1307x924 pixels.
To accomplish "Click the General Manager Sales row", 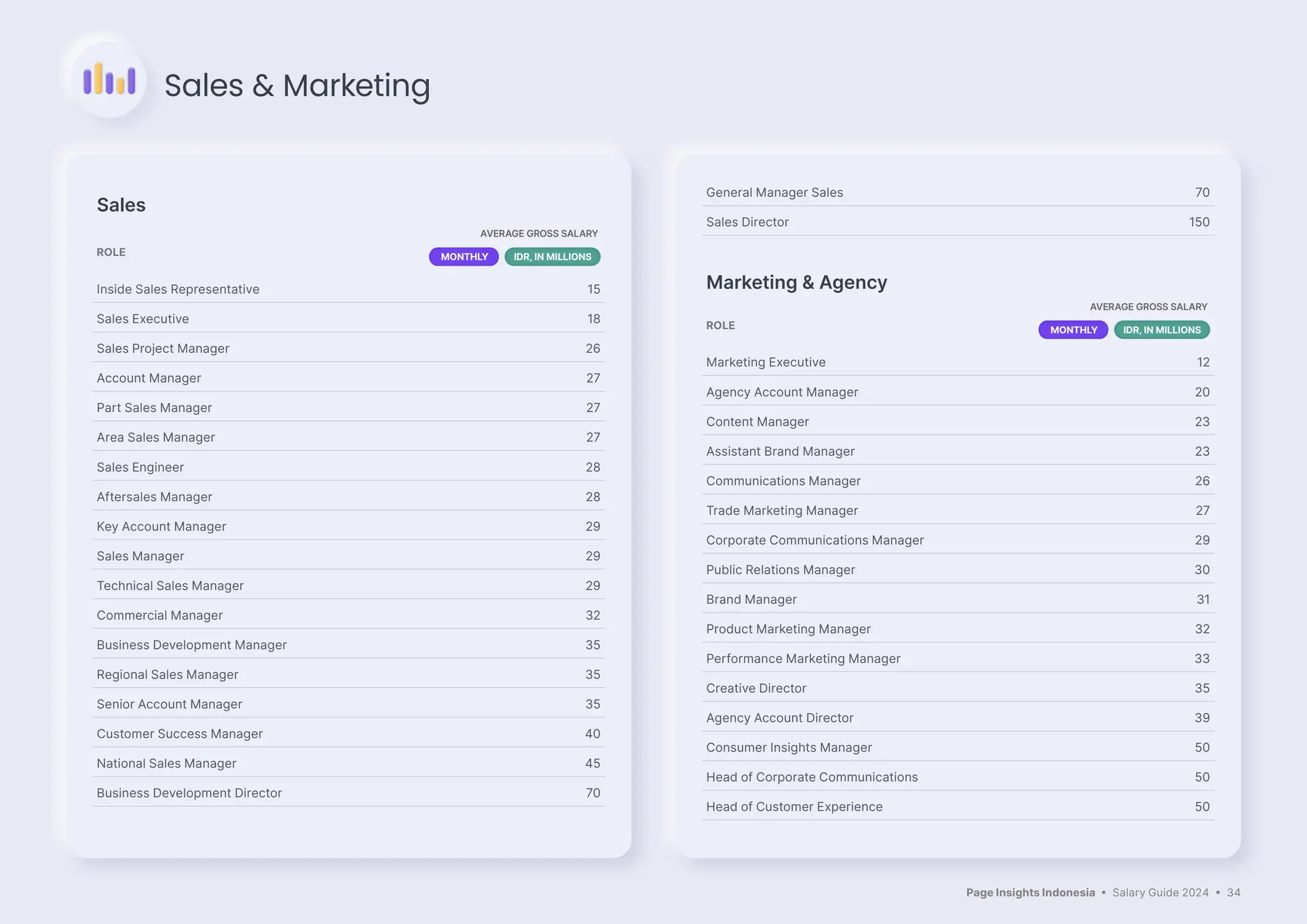I will click(774, 193).
